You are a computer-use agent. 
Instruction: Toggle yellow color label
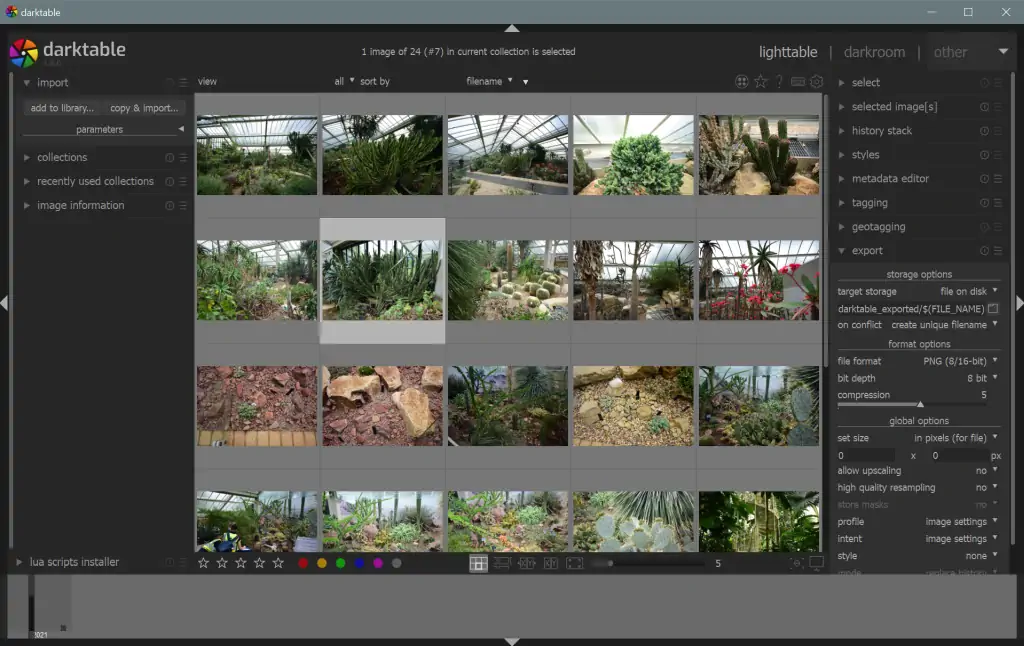(x=322, y=563)
